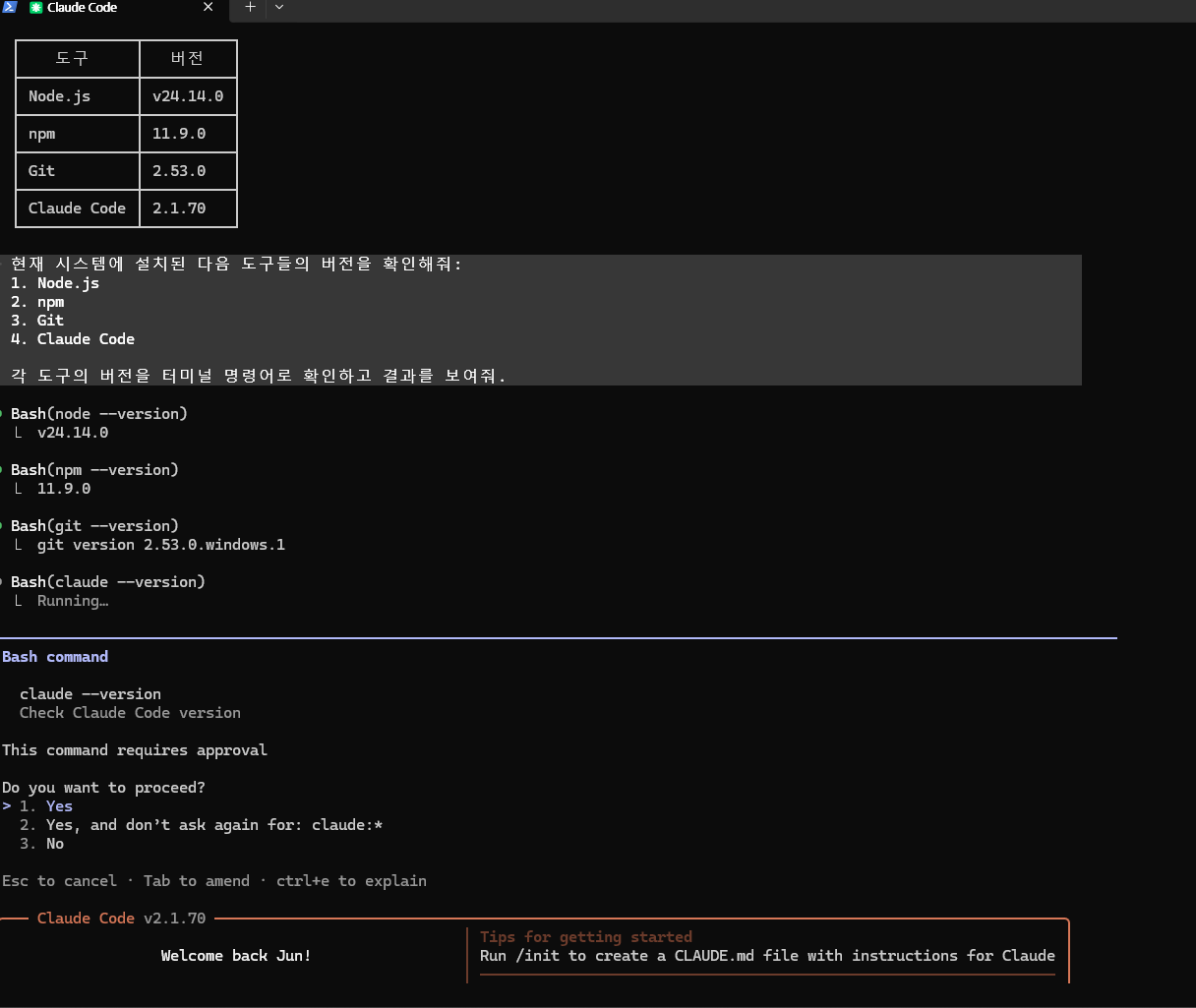Click the 도구 table header

click(x=78, y=59)
